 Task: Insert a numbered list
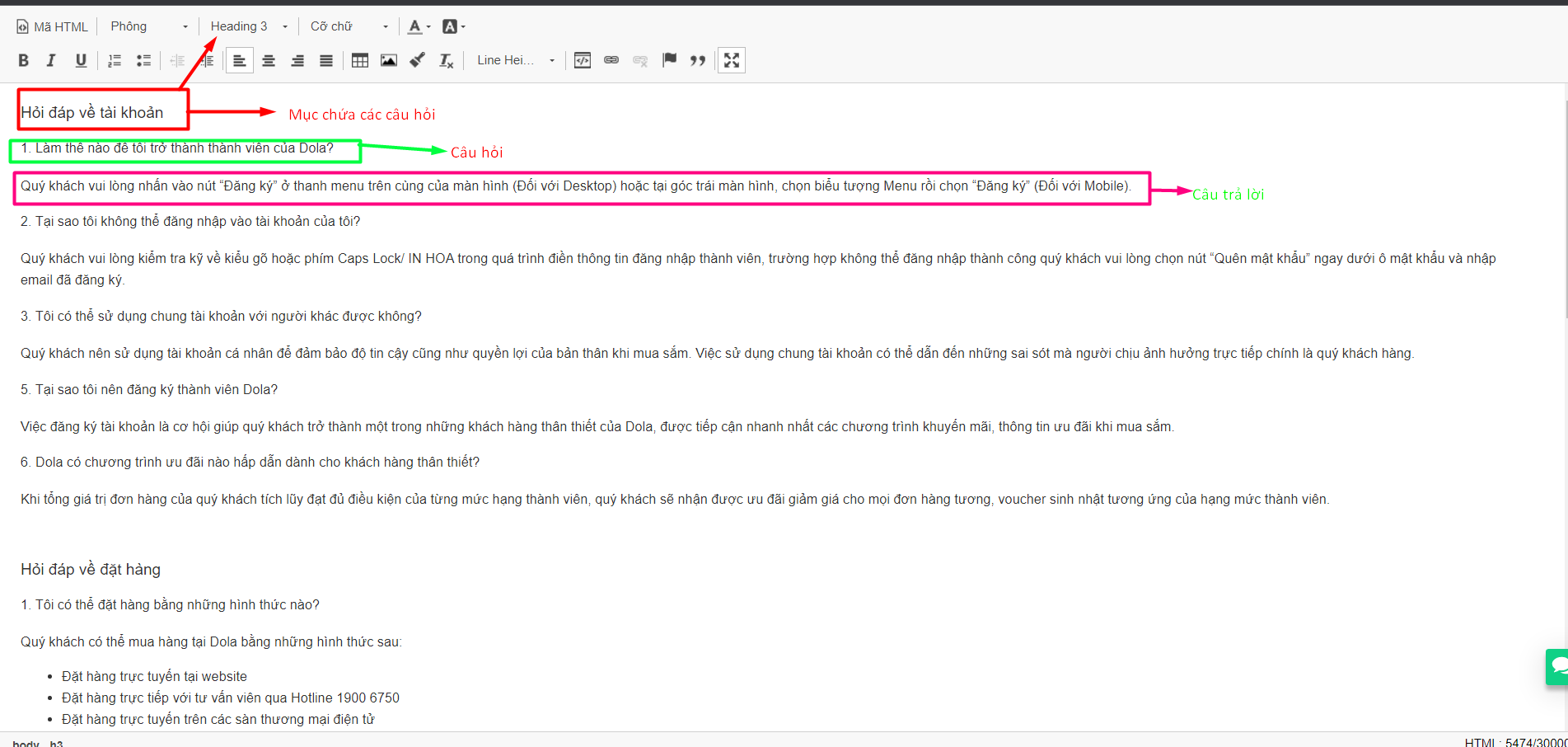[115, 60]
